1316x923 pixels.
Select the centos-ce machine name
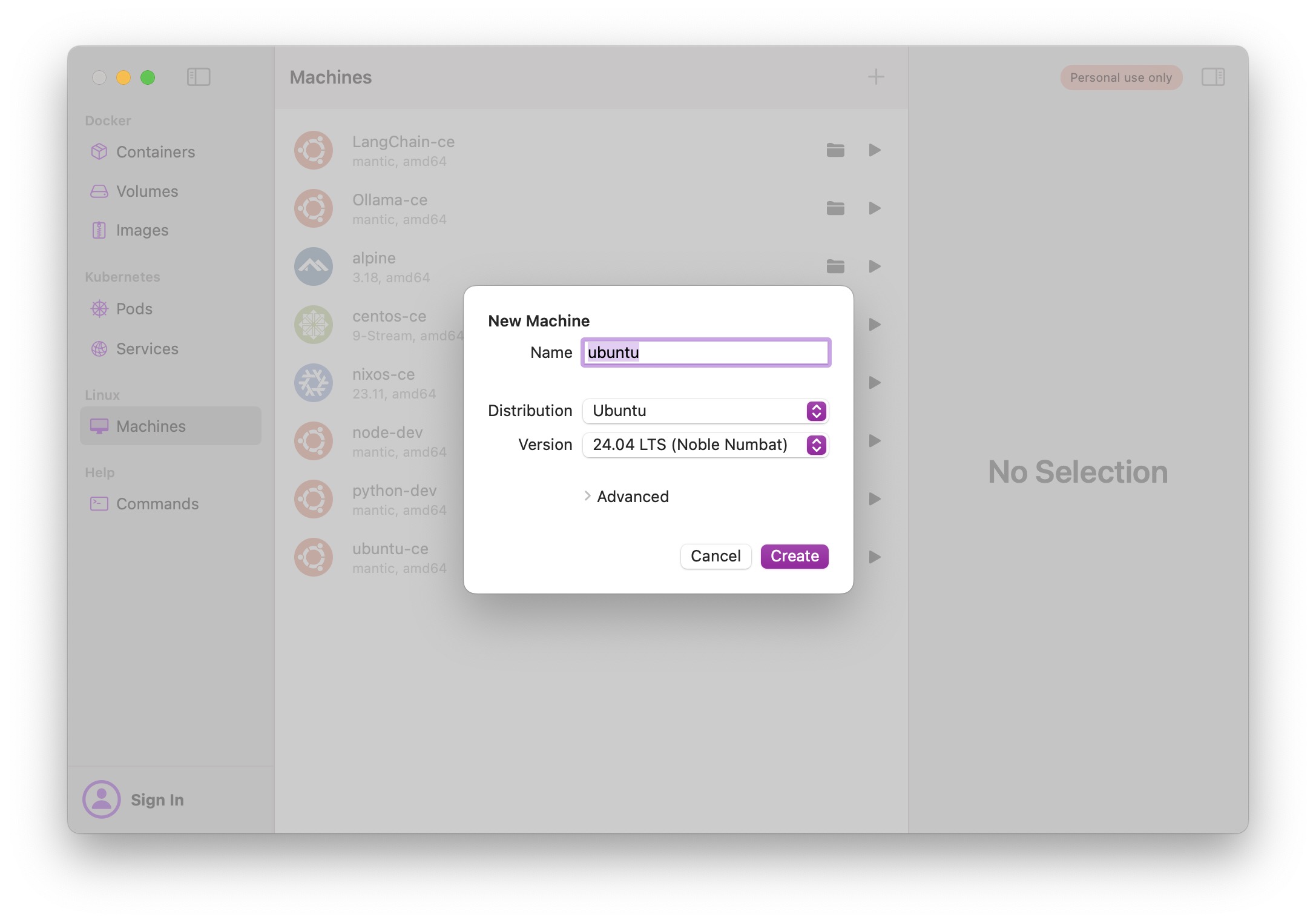click(x=389, y=316)
